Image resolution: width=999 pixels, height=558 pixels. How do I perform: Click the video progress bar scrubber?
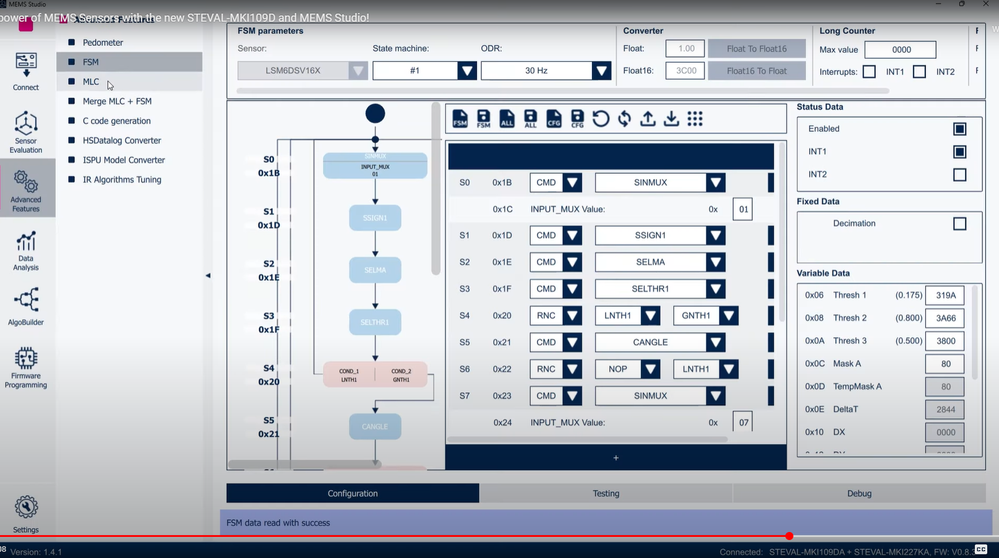789,536
